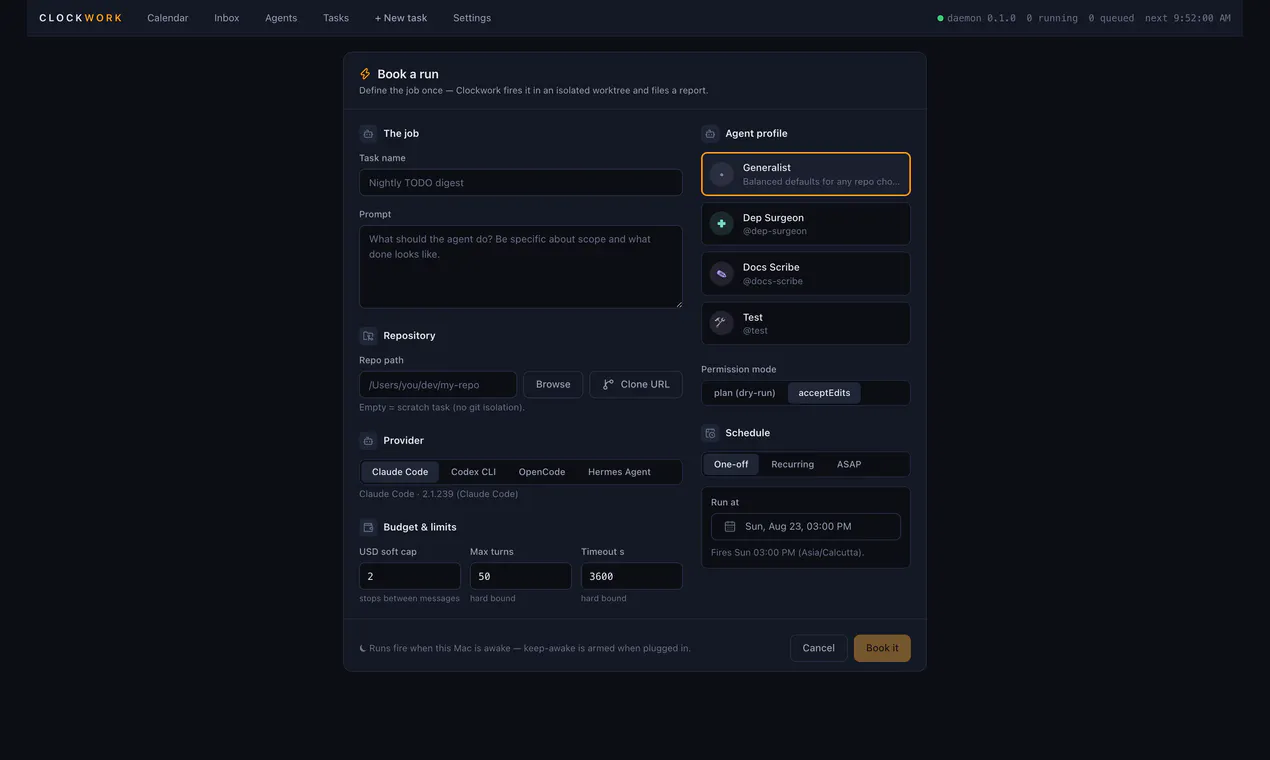Click the Test profile hammer avatar
This screenshot has height=760, width=1270.
[x=722, y=323]
